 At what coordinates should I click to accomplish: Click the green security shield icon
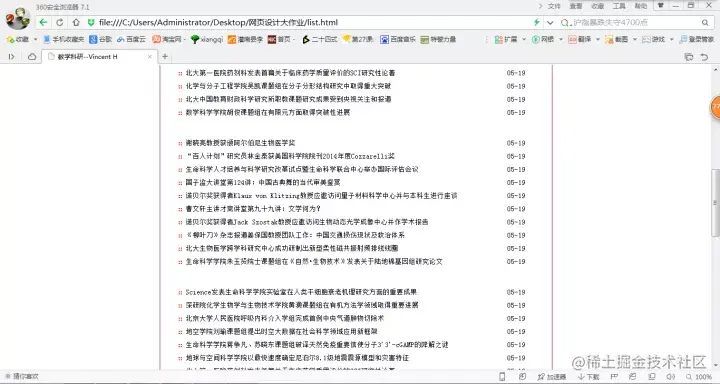[91, 22]
